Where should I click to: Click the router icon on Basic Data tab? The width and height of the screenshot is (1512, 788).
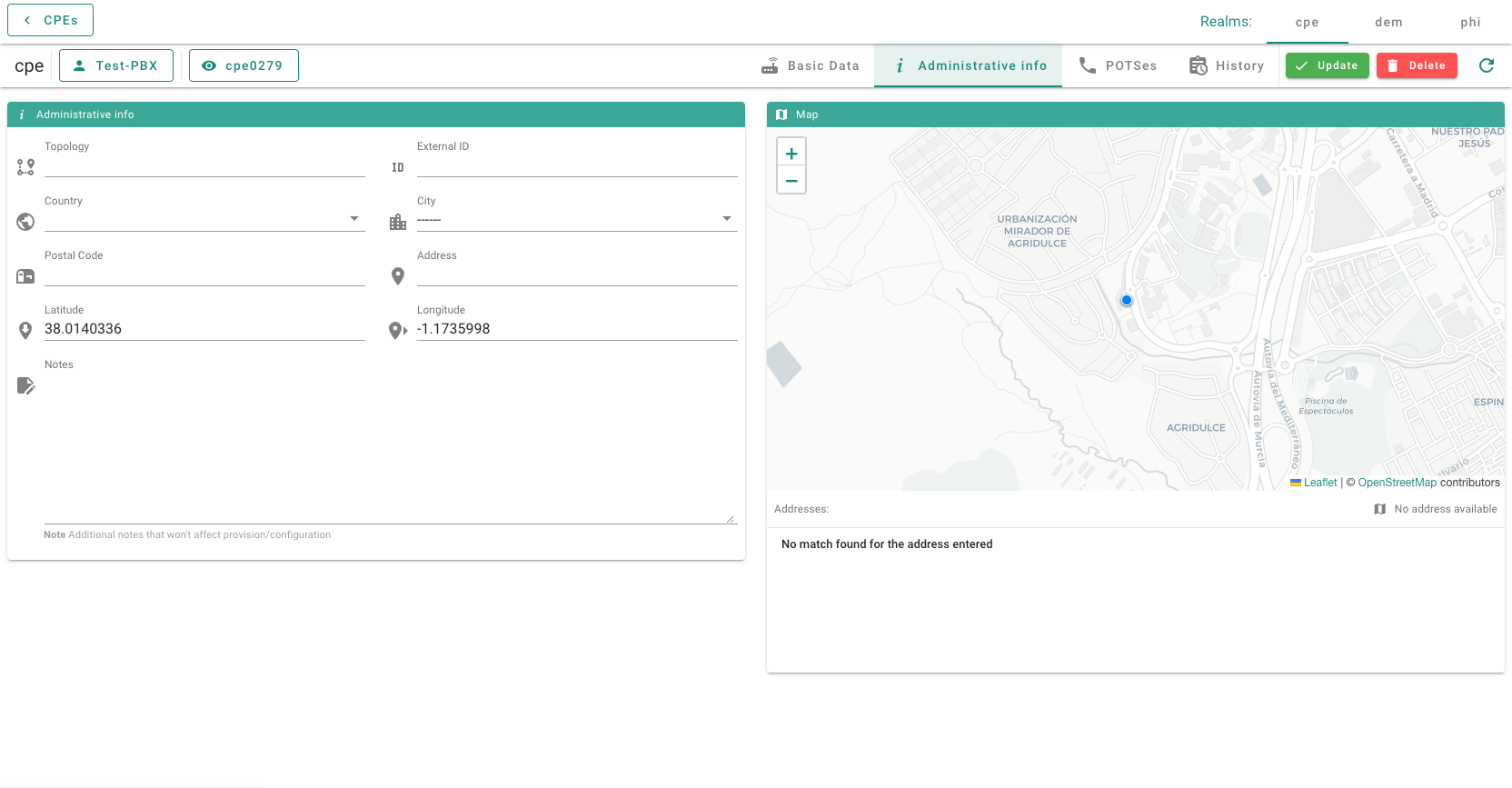[x=770, y=65]
